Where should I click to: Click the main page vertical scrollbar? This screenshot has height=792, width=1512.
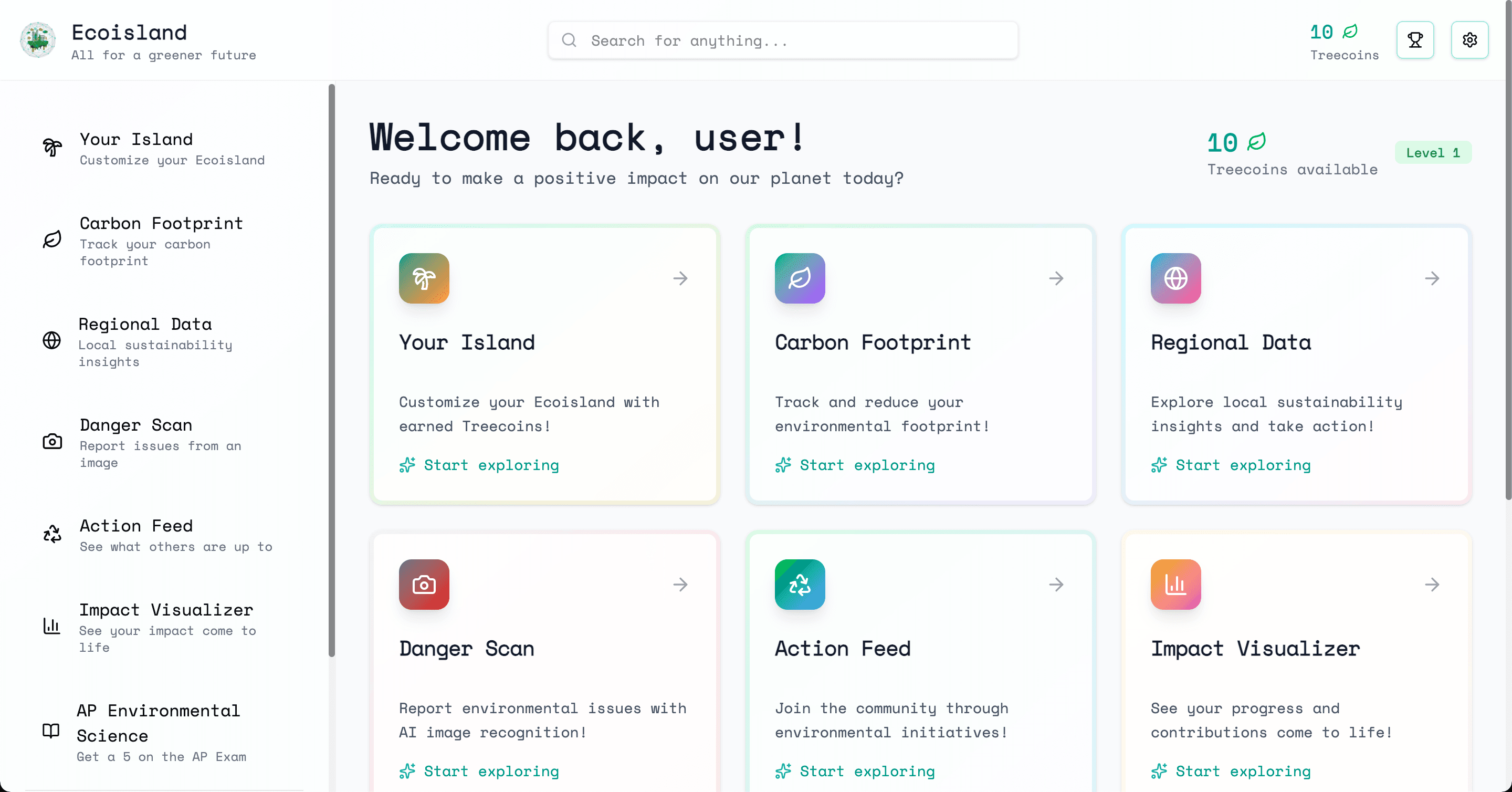pos(1507,249)
